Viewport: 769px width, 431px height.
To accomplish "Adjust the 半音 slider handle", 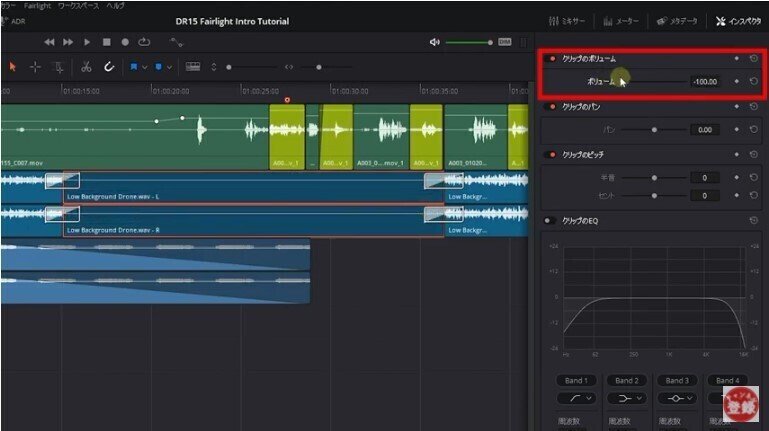I will point(654,178).
